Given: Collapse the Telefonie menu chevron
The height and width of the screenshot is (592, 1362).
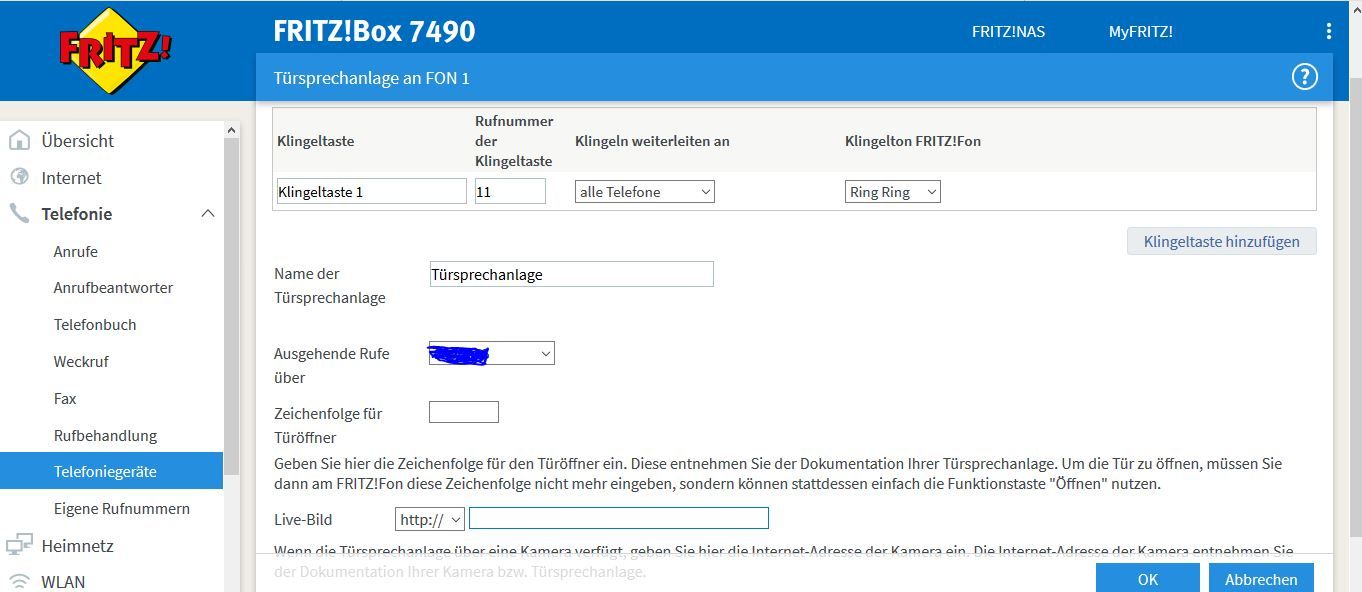Looking at the screenshot, I should coord(208,214).
